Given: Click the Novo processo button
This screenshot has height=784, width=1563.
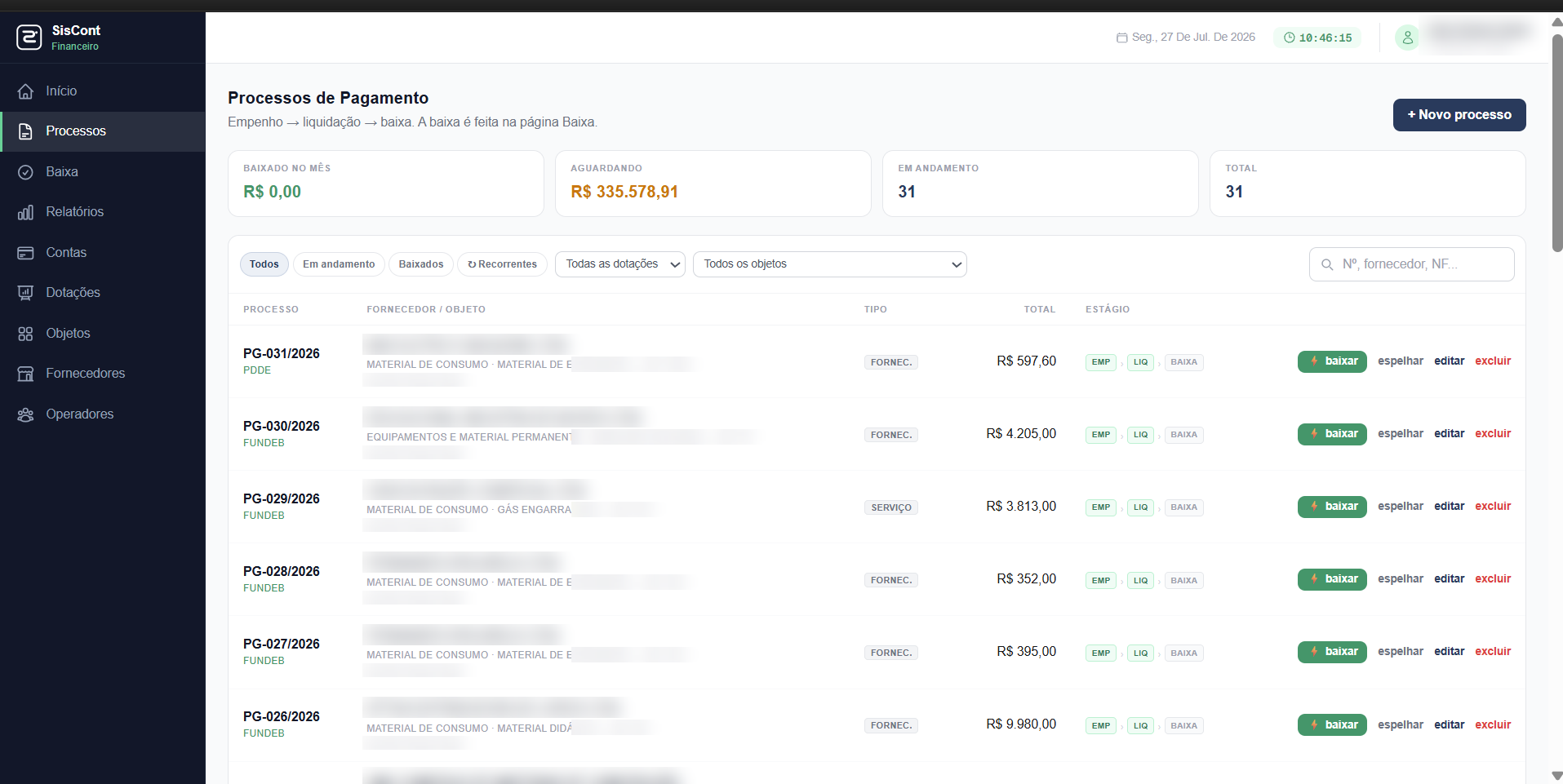Looking at the screenshot, I should pyautogui.click(x=1459, y=115).
